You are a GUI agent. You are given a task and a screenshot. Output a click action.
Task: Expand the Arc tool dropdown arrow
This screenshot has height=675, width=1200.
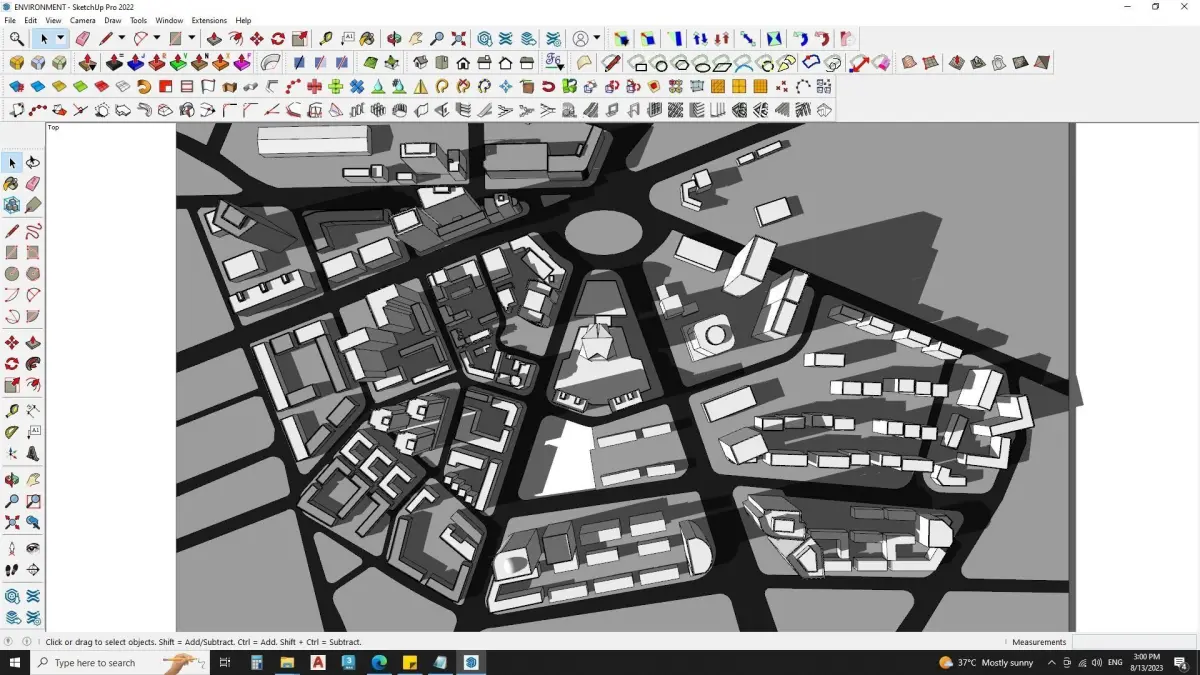click(x=156, y=39)
